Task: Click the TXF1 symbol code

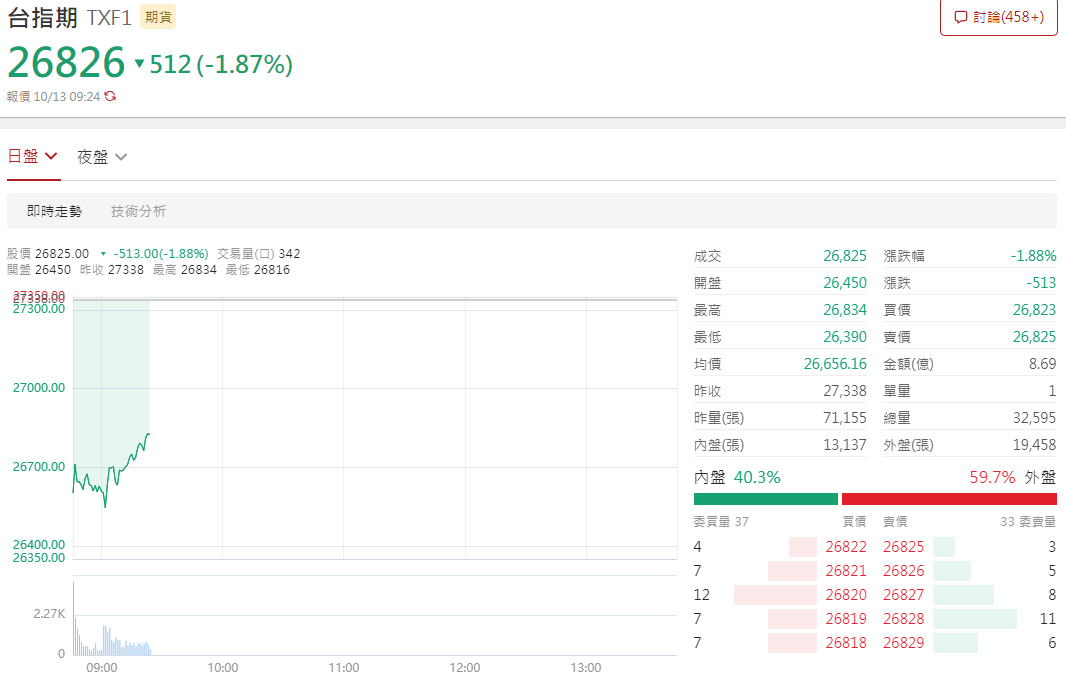Action: tap(109, 18)
